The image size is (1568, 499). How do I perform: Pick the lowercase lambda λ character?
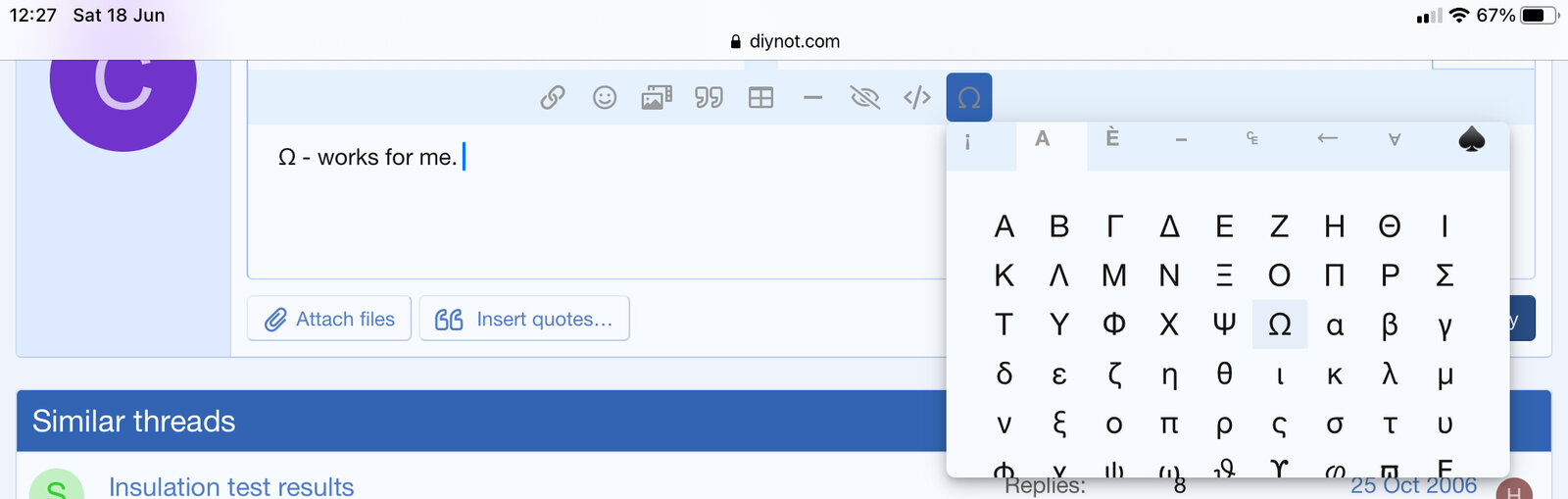coord(1390,374)
